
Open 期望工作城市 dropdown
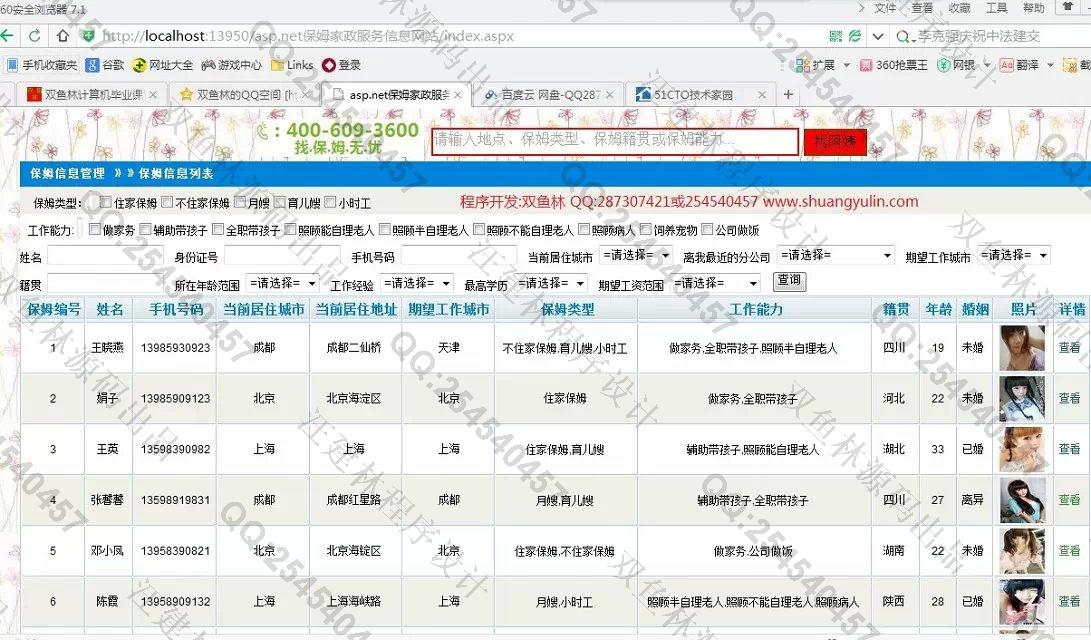[x=1013, y=255]
